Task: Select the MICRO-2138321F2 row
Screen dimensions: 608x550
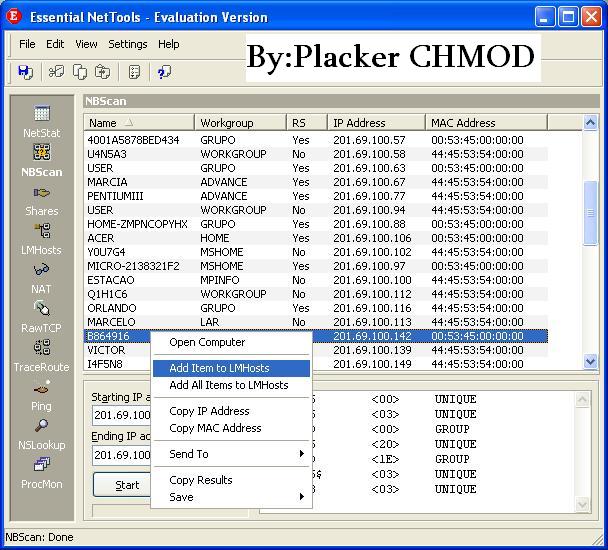Action: (316, 266)
